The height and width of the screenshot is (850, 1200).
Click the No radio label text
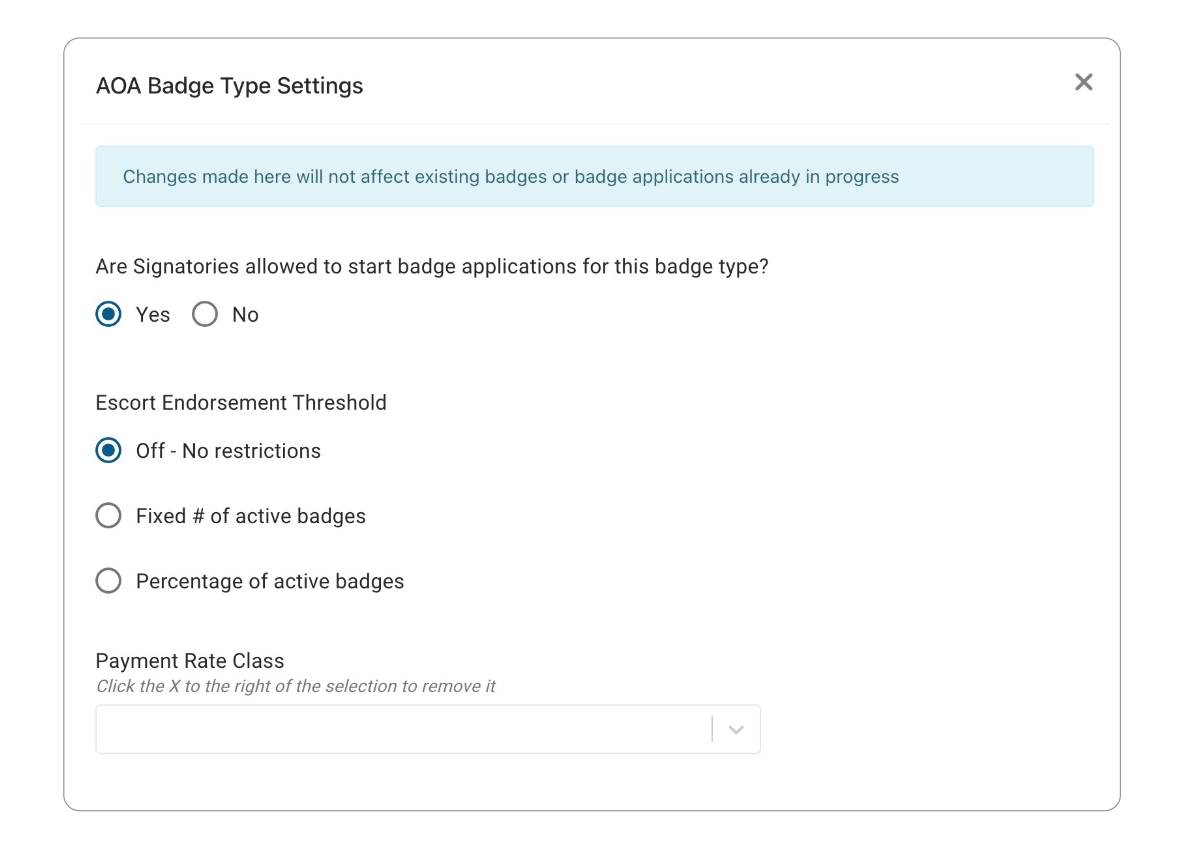pos(243,314)
